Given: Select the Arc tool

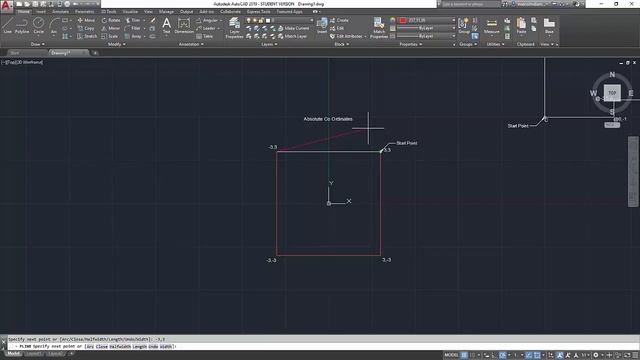Looking at the screenshot, I should (x=53, y=25).
